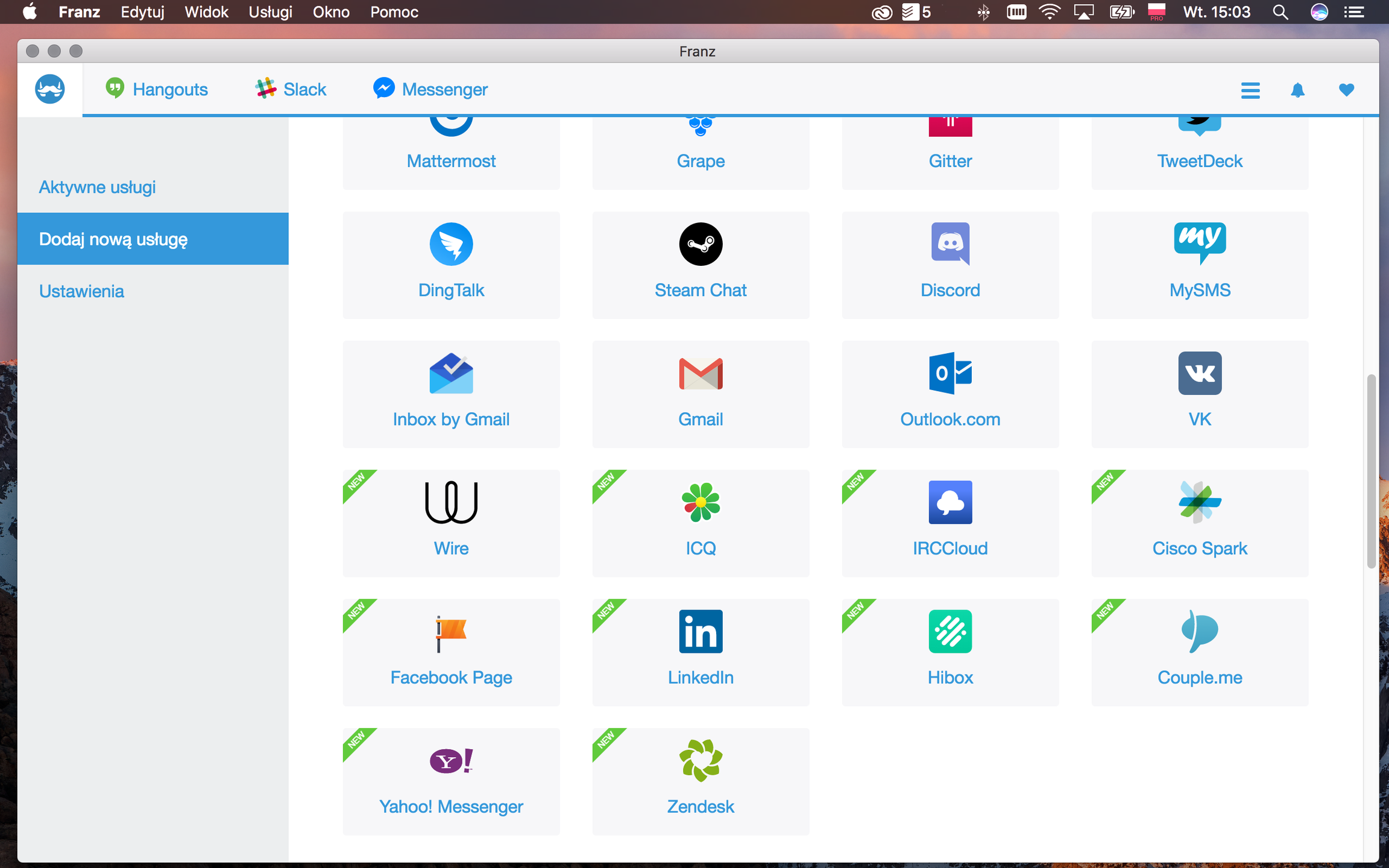Add the DingTalk service icon

pos(451,244)
